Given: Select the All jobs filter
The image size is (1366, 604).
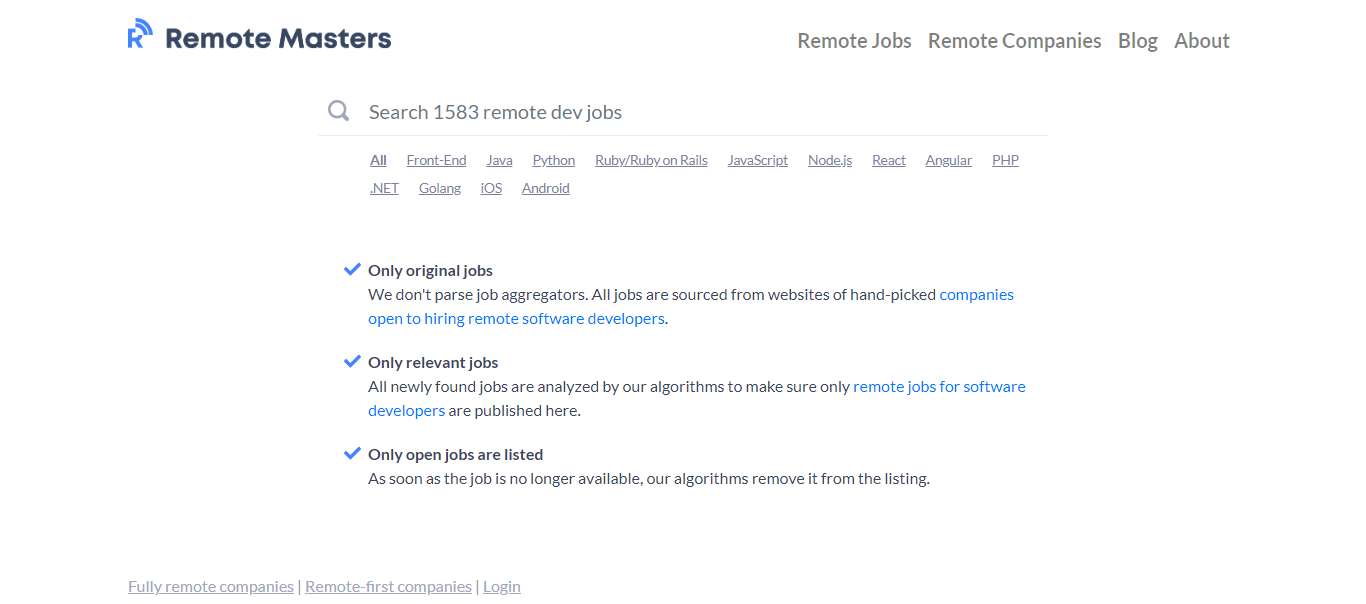Looking at the screenshot, I should point(378,160).
